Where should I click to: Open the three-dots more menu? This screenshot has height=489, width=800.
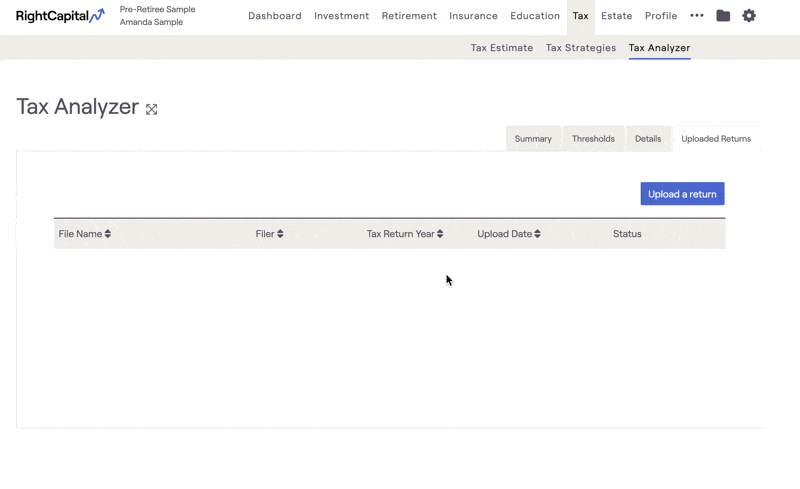click(x=696, y=15)
